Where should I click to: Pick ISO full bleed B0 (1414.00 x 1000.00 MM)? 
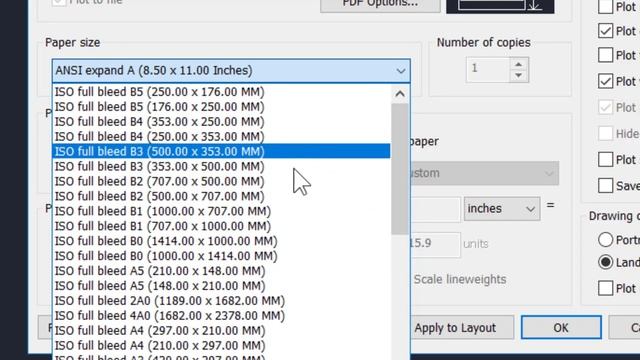coord(221,241)
